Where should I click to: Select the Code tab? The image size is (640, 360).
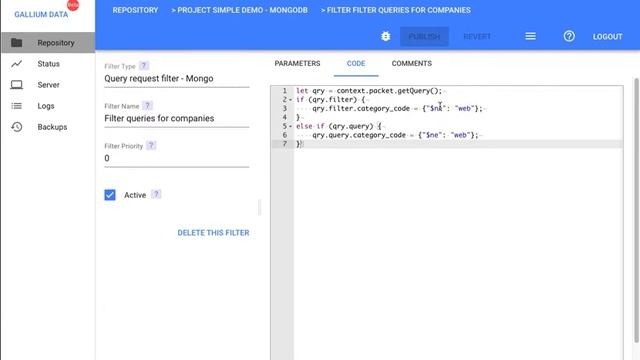356,64
